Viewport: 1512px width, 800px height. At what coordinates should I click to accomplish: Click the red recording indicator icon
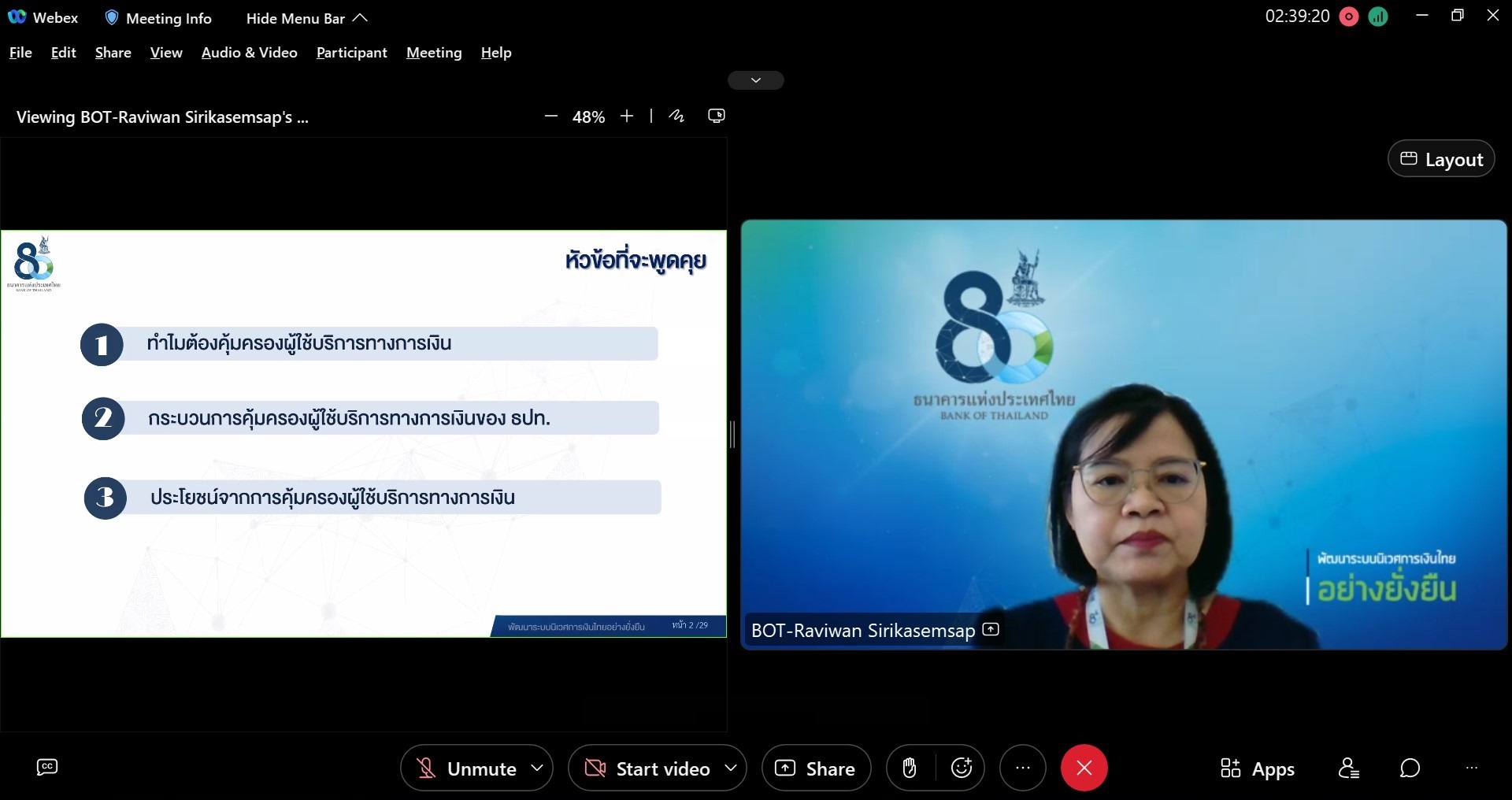coord(1349,17)
